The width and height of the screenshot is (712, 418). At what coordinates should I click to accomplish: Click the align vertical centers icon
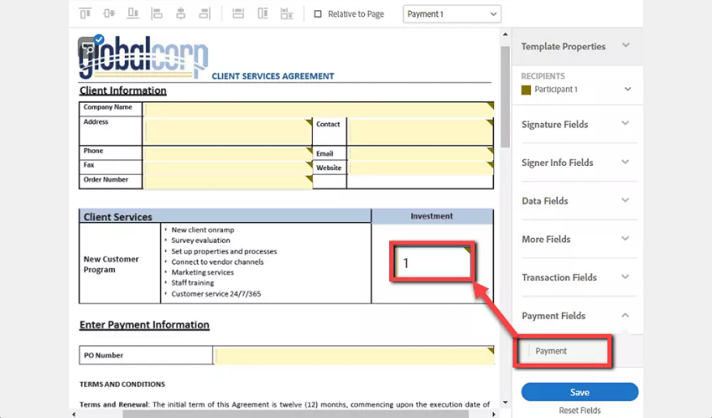tap(108, 14)
